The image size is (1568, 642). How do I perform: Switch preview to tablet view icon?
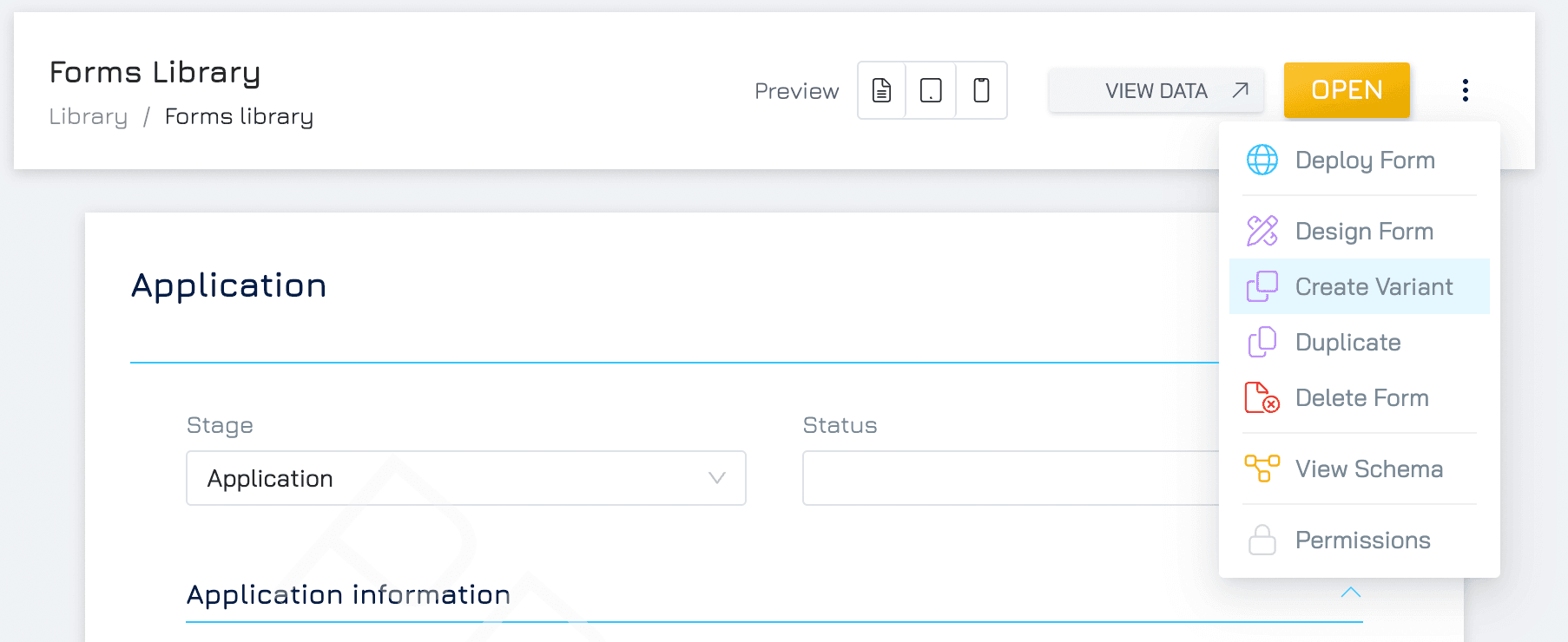pos(931,90)
